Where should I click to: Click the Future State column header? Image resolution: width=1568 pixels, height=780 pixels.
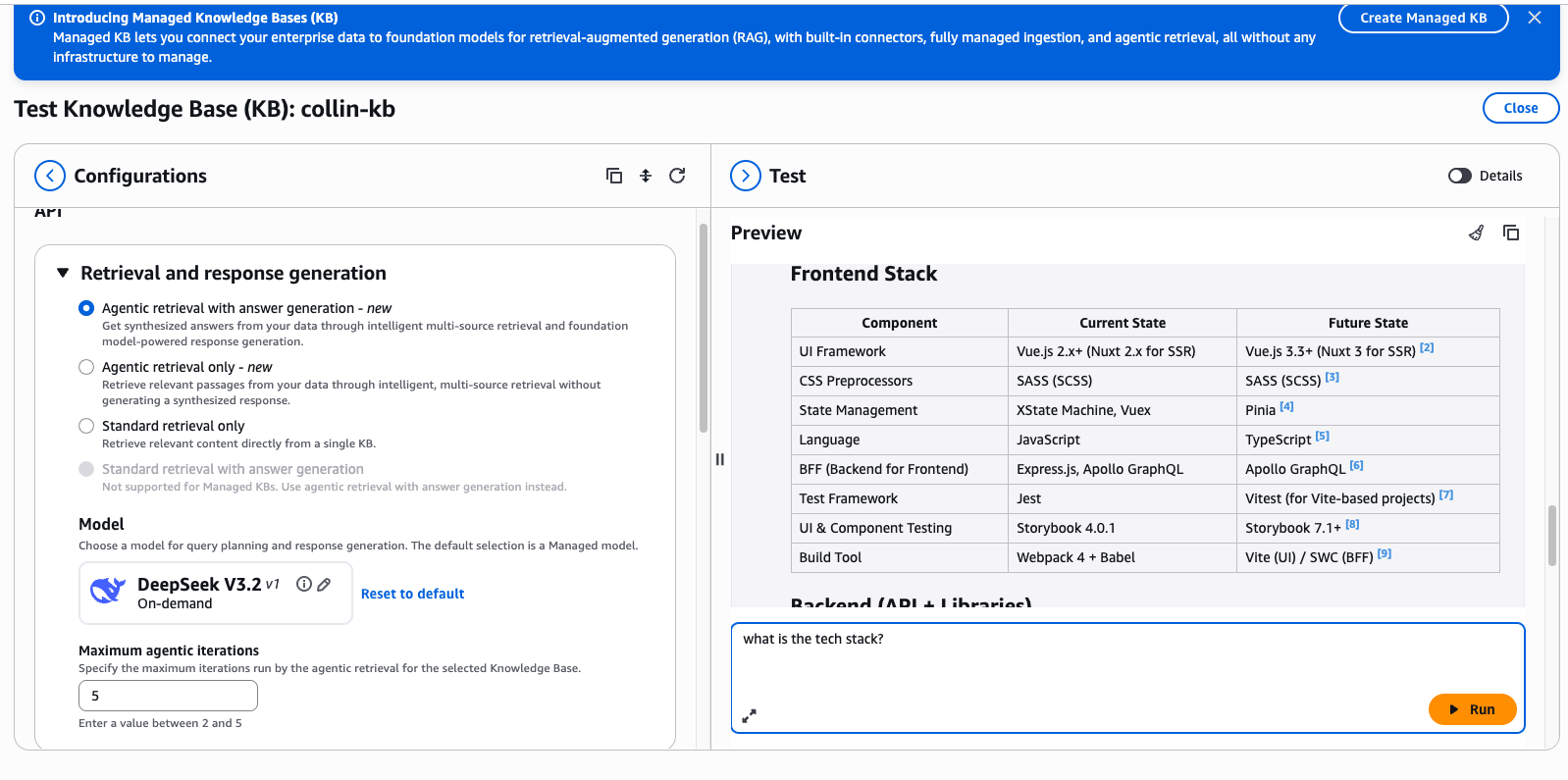(x=1368, y=323)
